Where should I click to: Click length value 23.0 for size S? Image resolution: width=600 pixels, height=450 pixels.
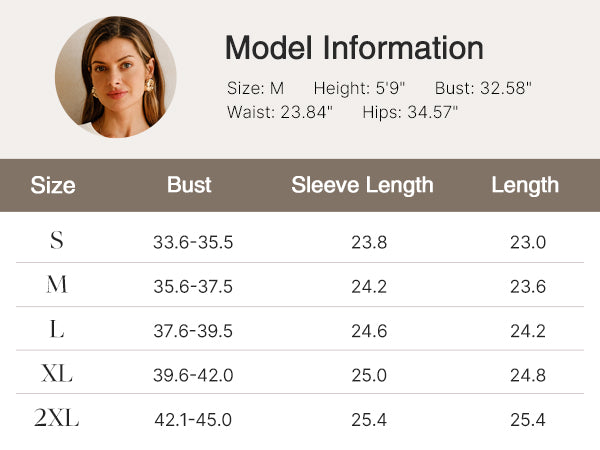click(528, 242)
